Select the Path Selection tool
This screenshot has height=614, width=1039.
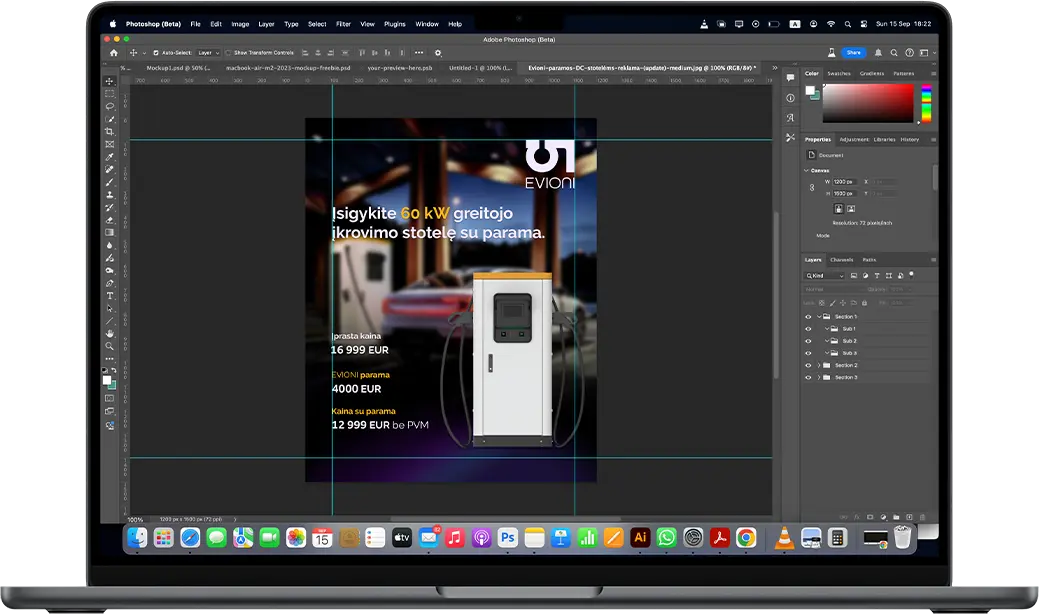[110, 308]
